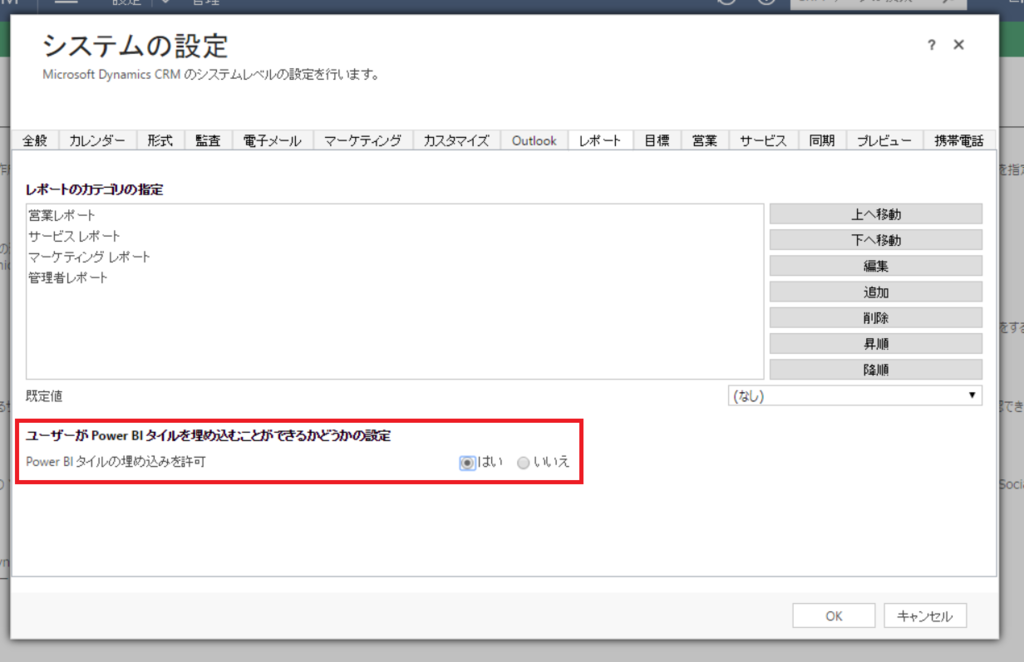Click the キャンセル button
Screen dimensions: 1024x662
click(925, 616)
